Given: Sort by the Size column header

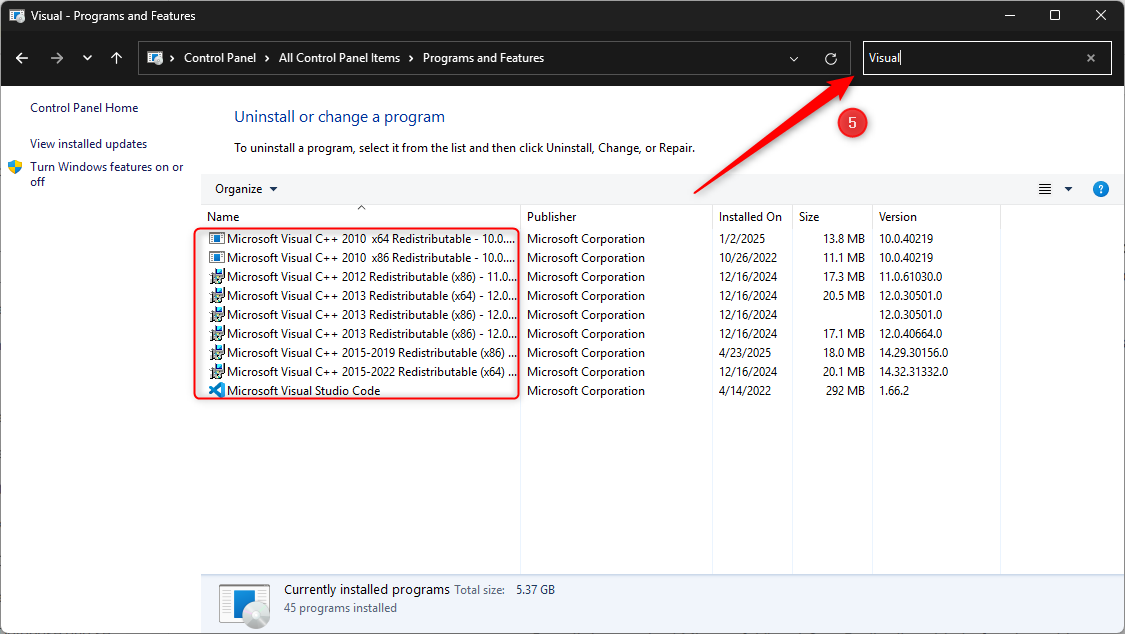Looking at the screenshot, I should 832,217.
